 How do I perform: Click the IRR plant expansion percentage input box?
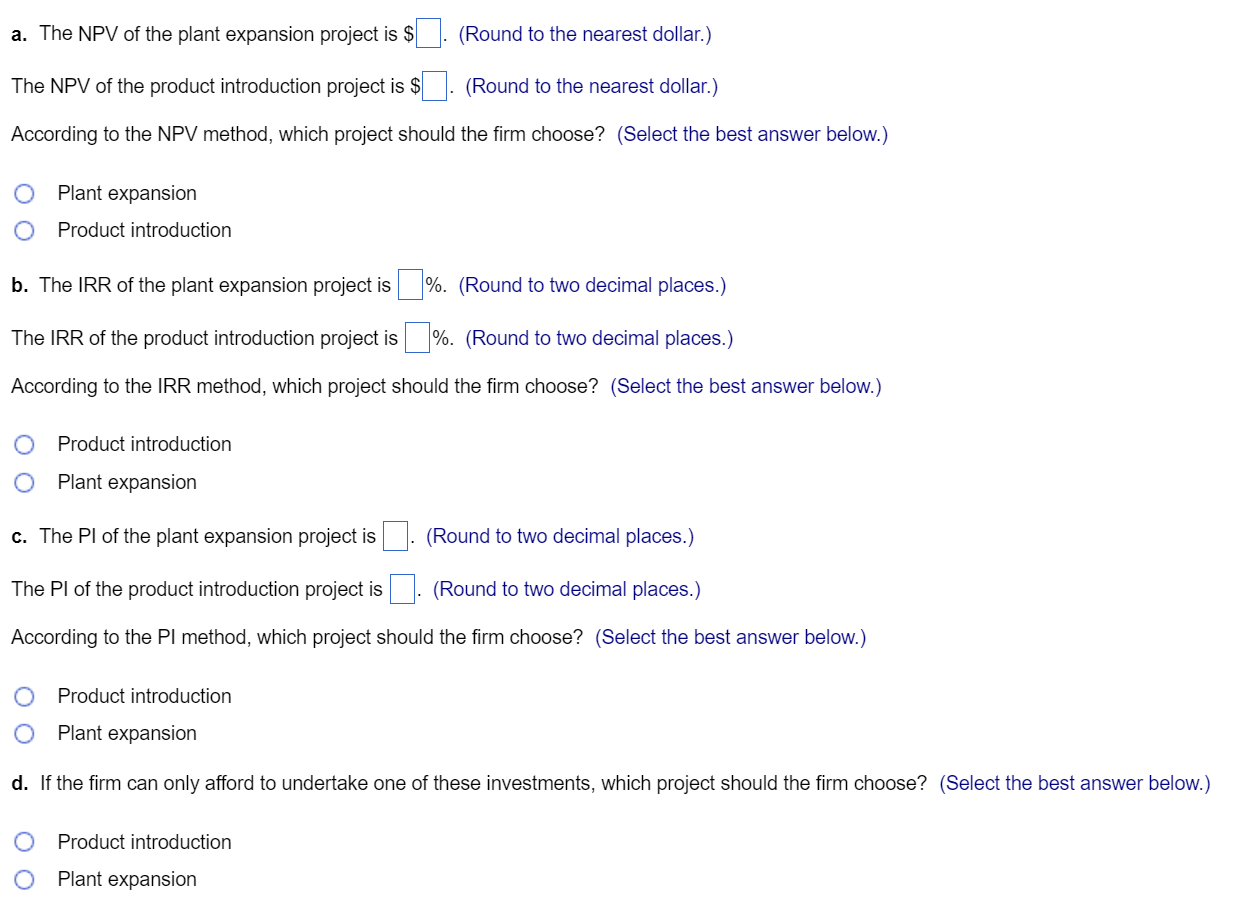pyautogui.click(x=410, y=285)
